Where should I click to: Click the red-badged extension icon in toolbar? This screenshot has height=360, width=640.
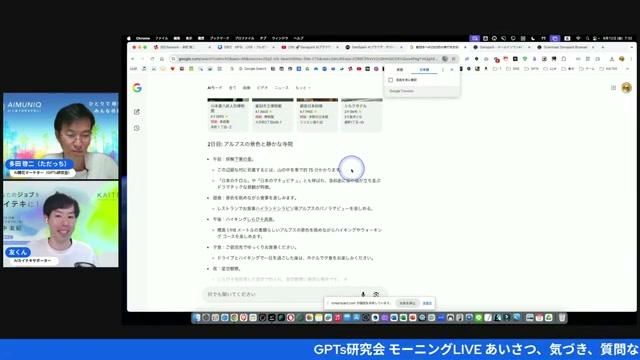pos(496,59)
